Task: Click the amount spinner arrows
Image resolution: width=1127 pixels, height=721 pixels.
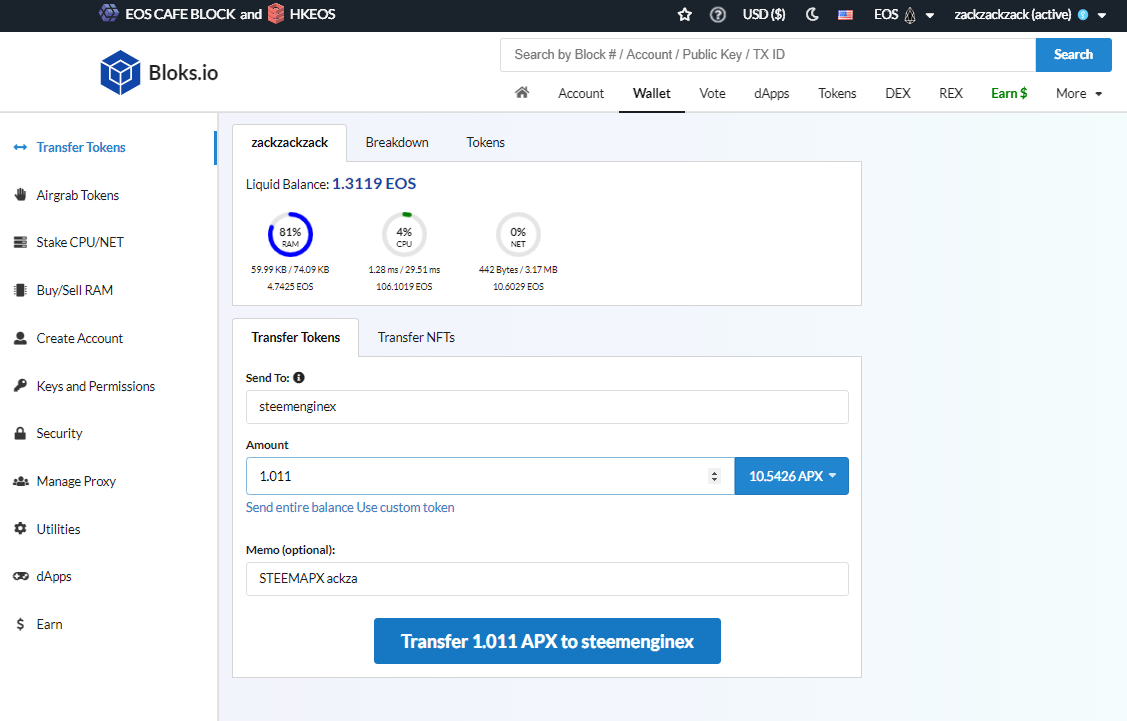Action: click(x=714, y=476)
